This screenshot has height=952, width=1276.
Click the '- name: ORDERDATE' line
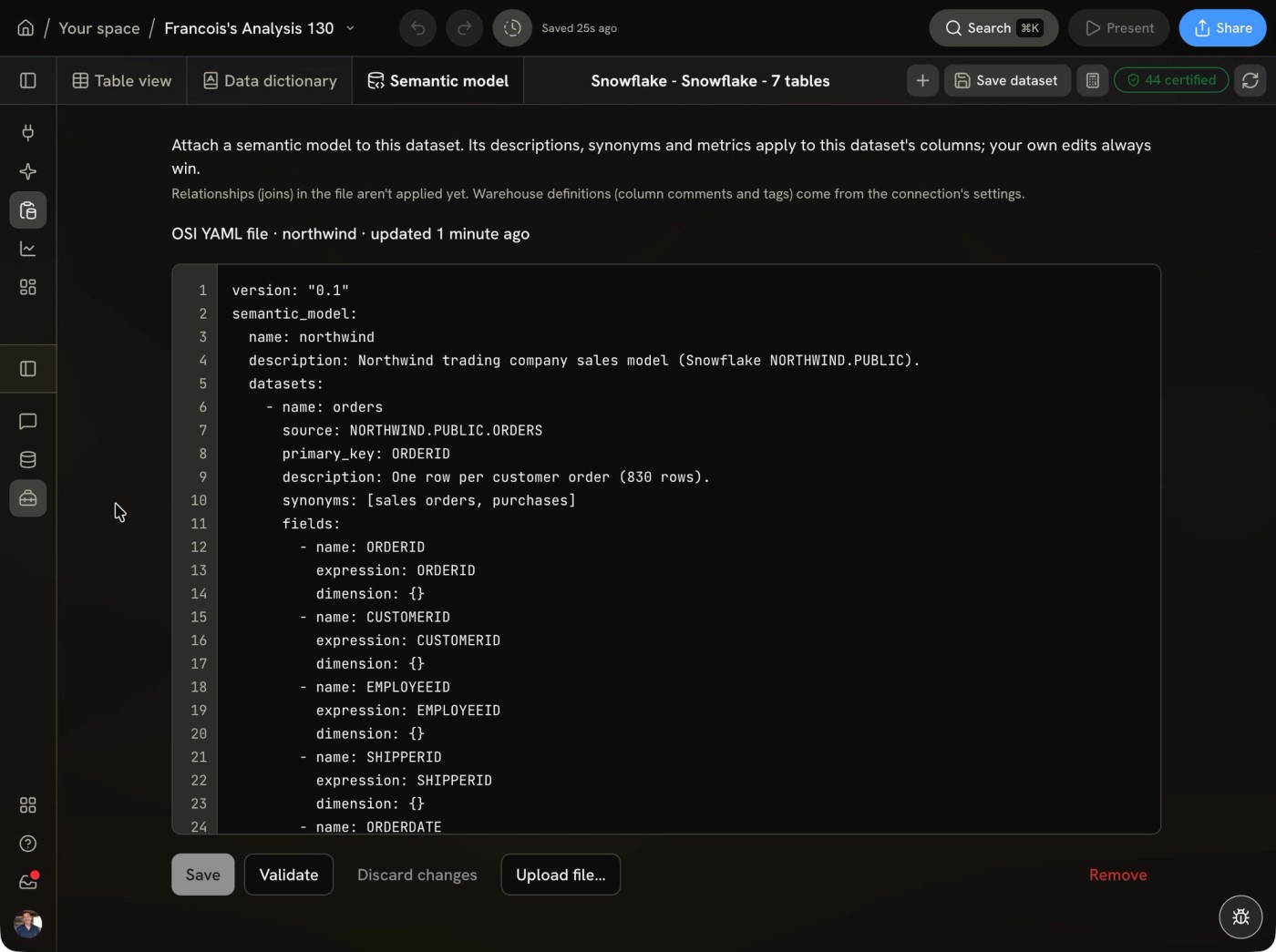pyautogui.click(x=370, y=826)
